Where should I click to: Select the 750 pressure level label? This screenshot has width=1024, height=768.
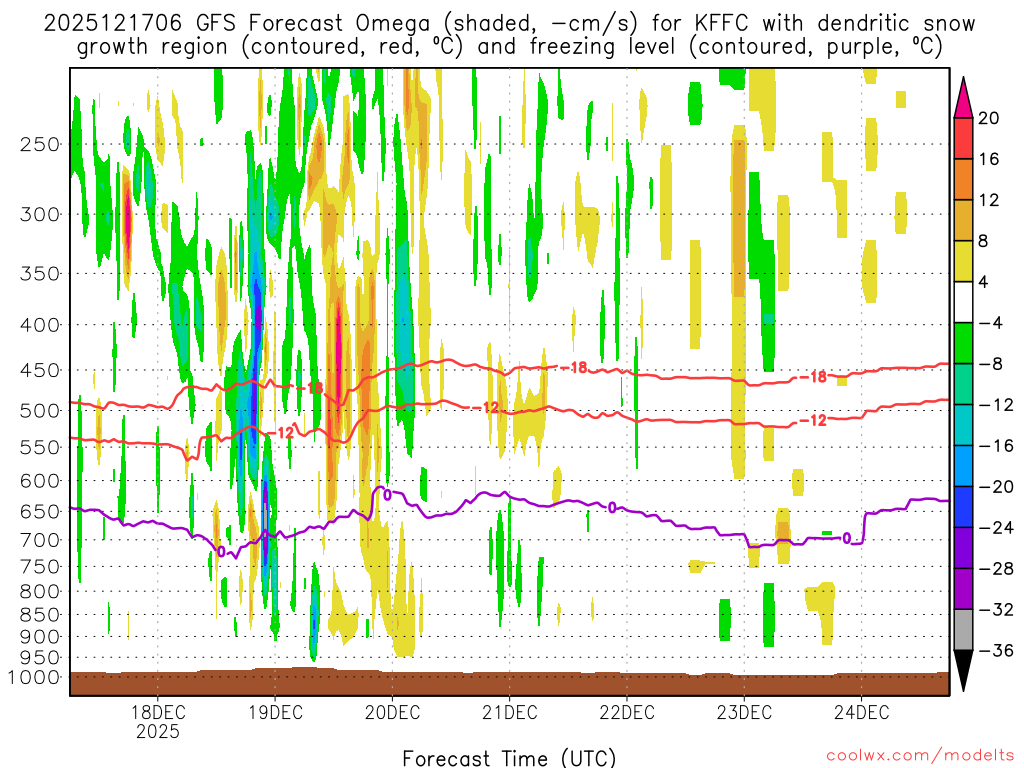pyautogui.click(x=40, y=567)
